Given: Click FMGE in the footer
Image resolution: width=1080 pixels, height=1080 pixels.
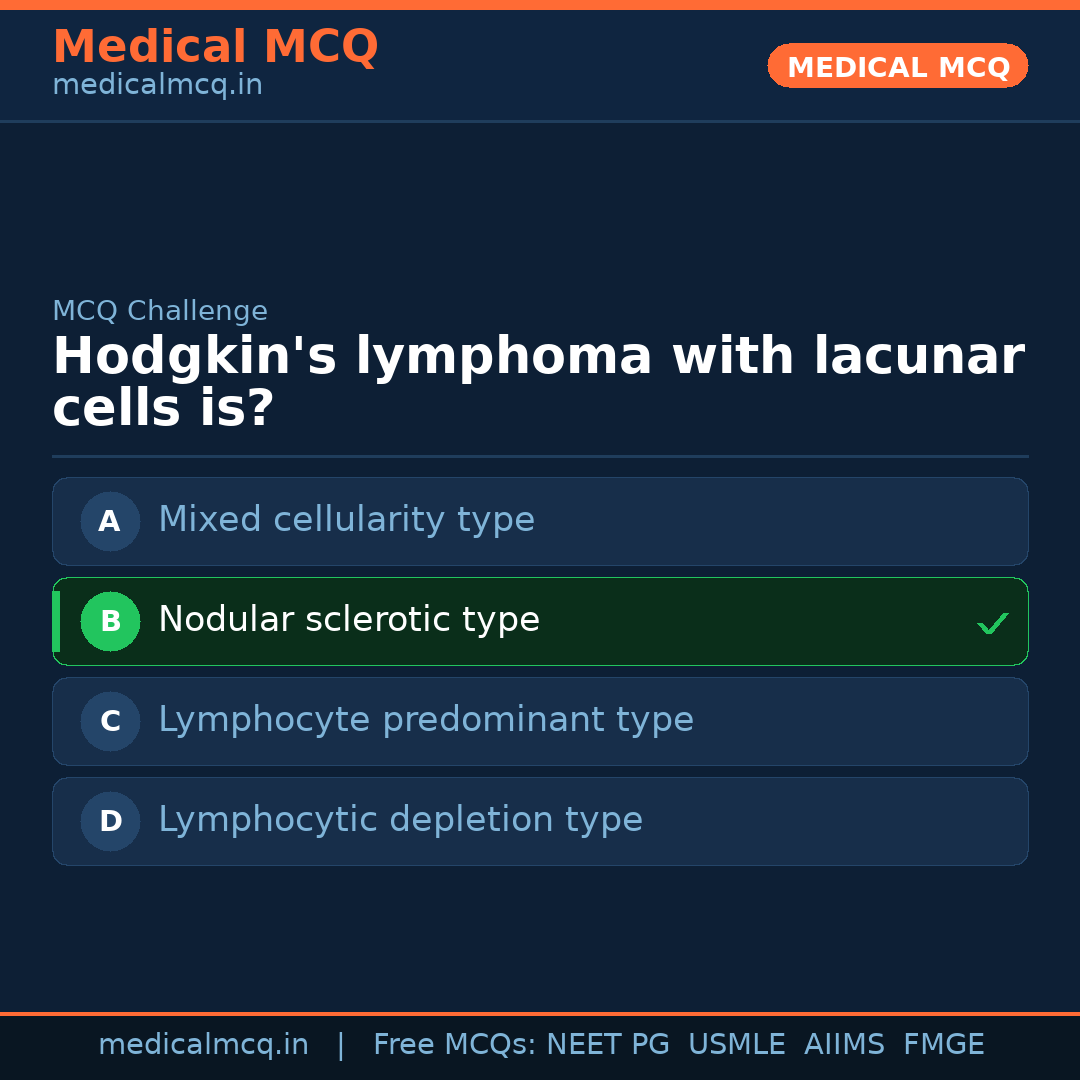Looking at the screenshot, I should coord(943,1045).
